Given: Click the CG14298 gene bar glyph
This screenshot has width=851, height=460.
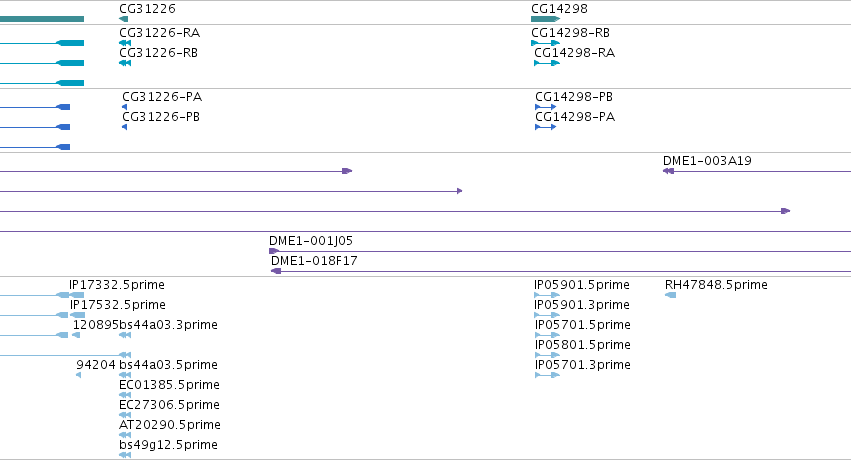Looking at the screenshot, I should [545, 19].
